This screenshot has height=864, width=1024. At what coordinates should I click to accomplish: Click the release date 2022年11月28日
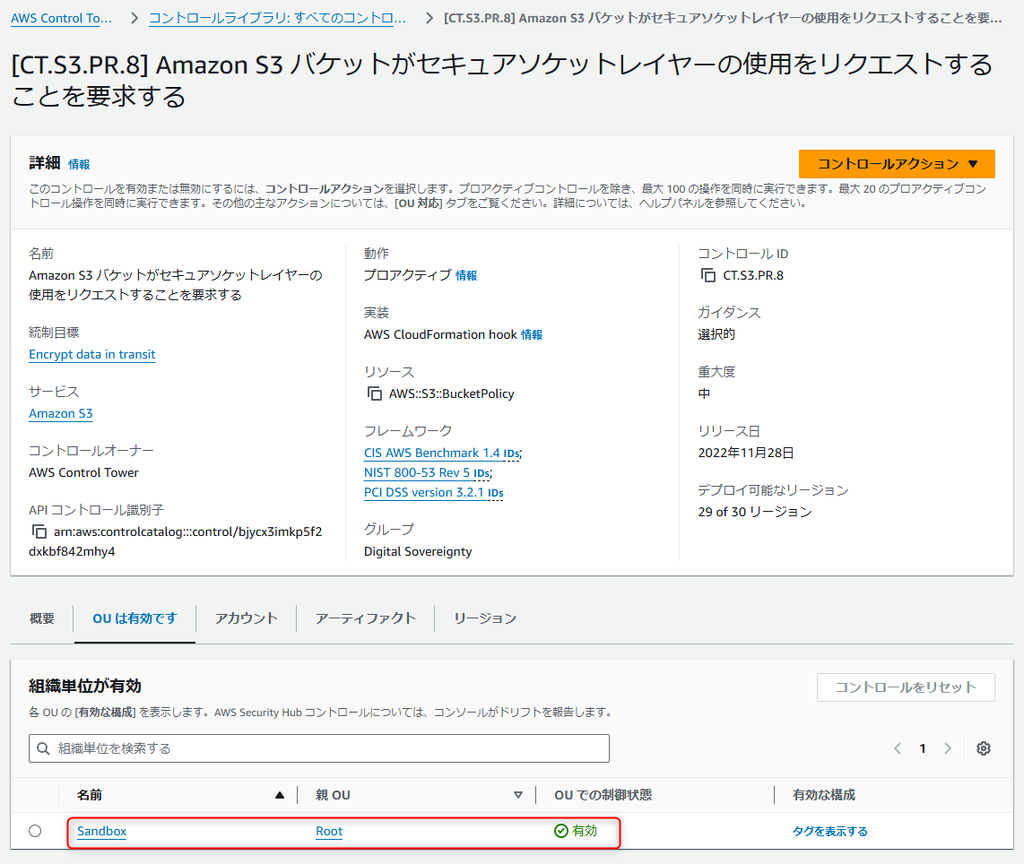click(x=746, y=453)
